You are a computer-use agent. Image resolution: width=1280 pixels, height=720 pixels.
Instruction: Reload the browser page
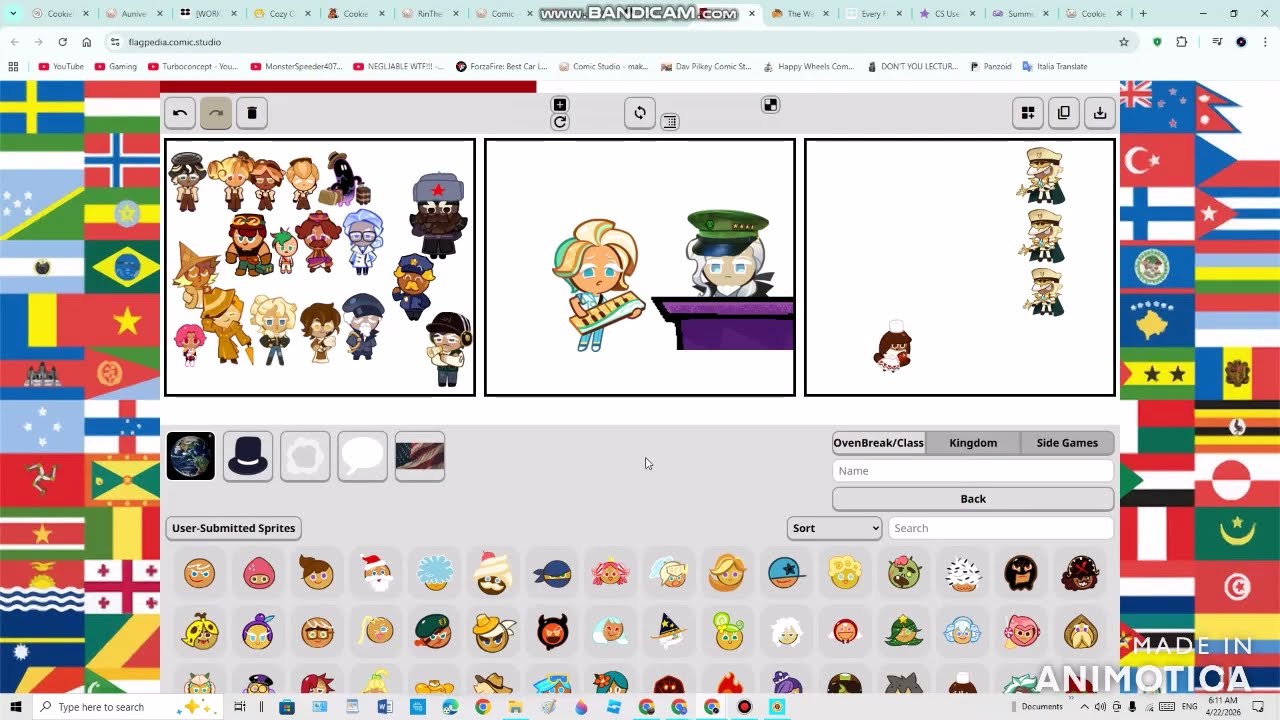coord(62,42)
